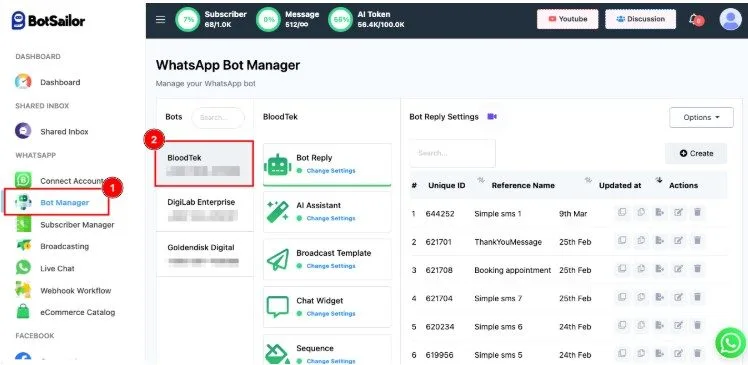Delete the Simple sms 1 reply
748x365 pixels.
click(697, 212)
